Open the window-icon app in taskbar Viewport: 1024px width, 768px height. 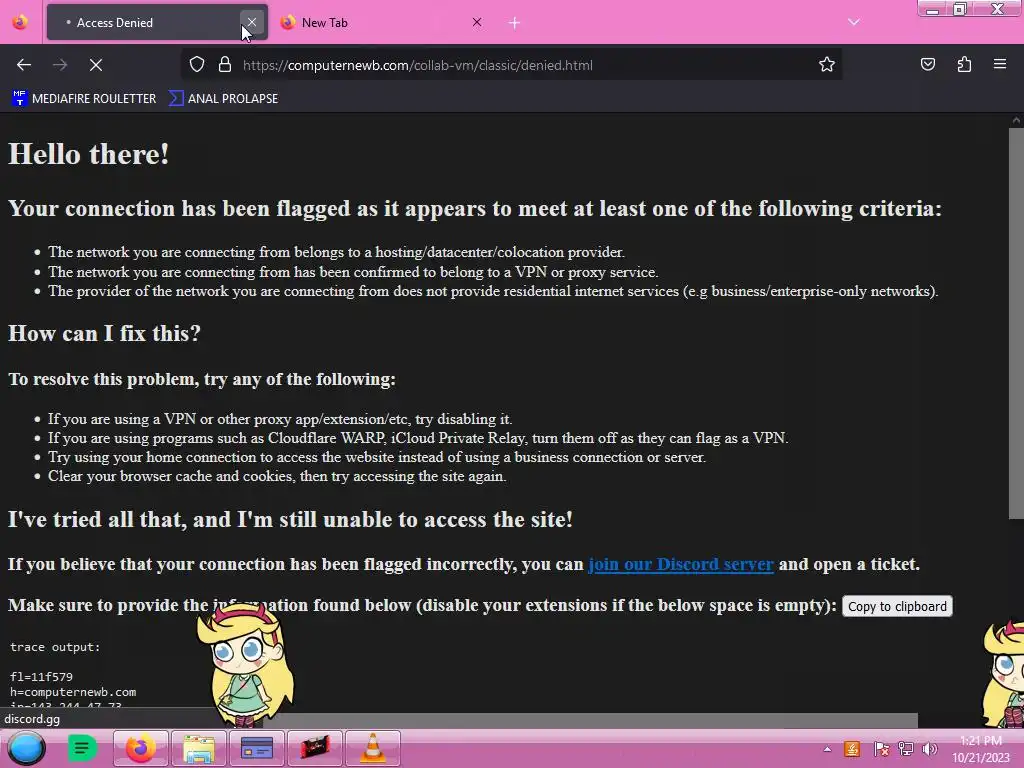[x=257, y=748]
